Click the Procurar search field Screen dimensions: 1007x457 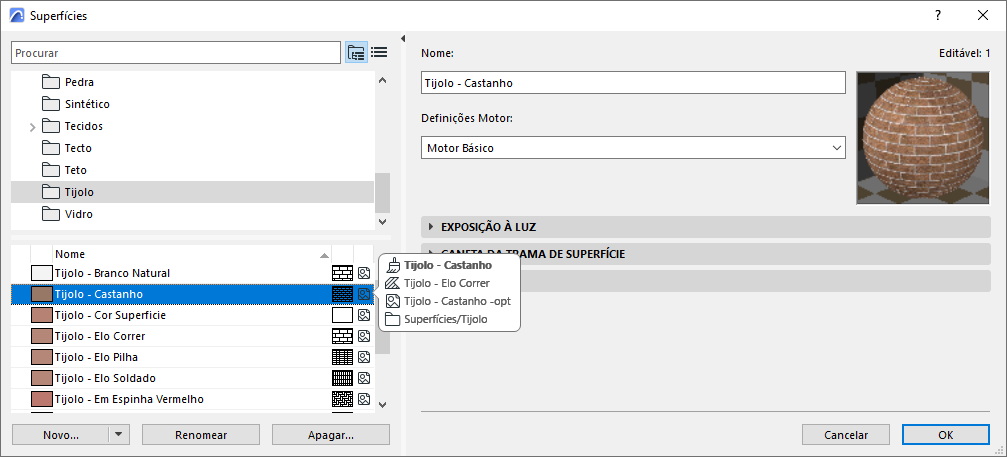pyautogui.click(x=176, y=52)
